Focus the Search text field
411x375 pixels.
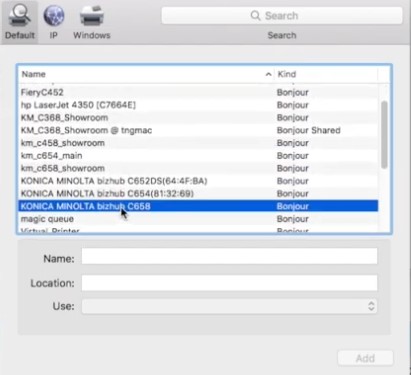pos(282,16)
